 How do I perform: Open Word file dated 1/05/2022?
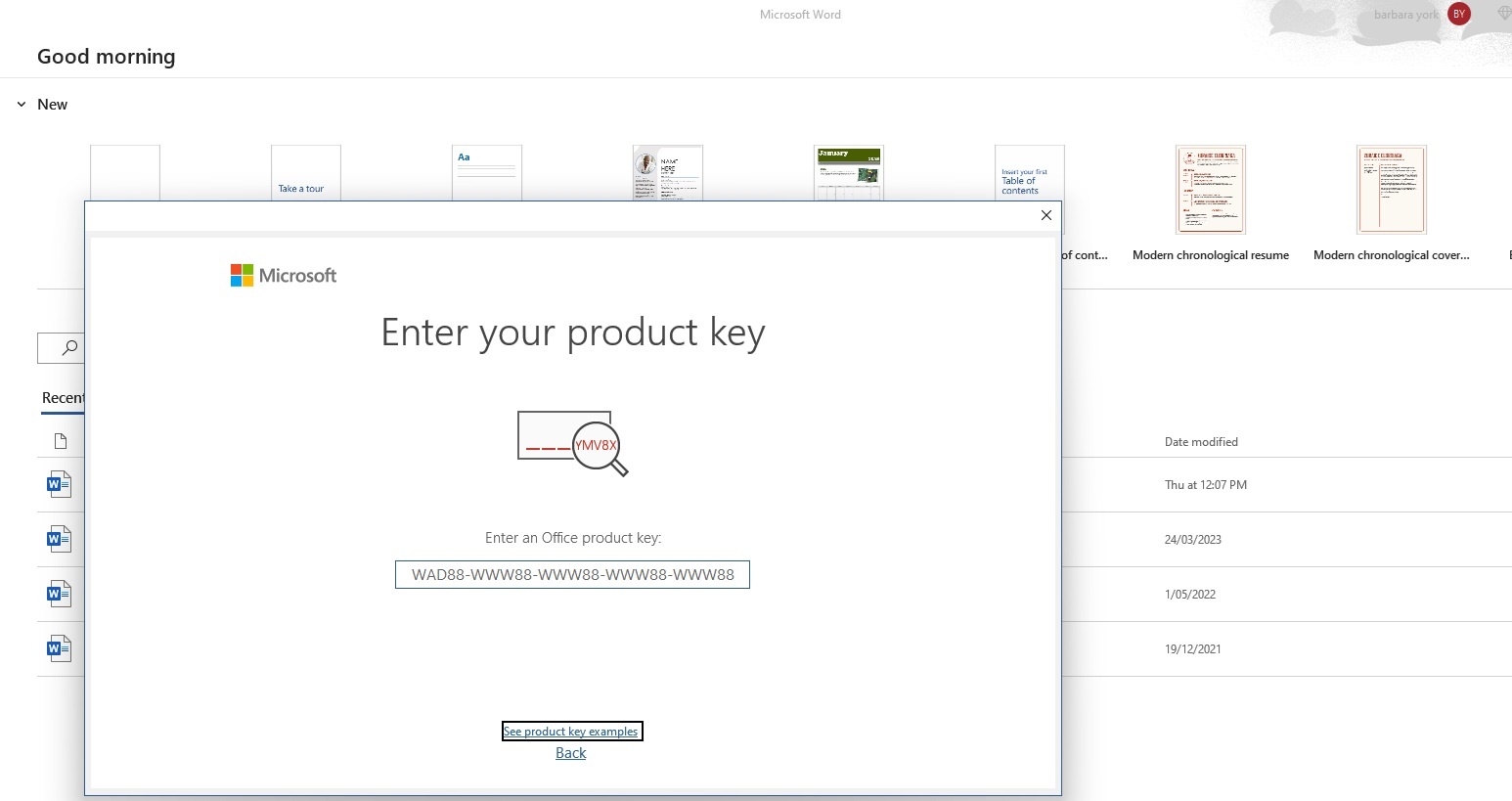point(60,594)
